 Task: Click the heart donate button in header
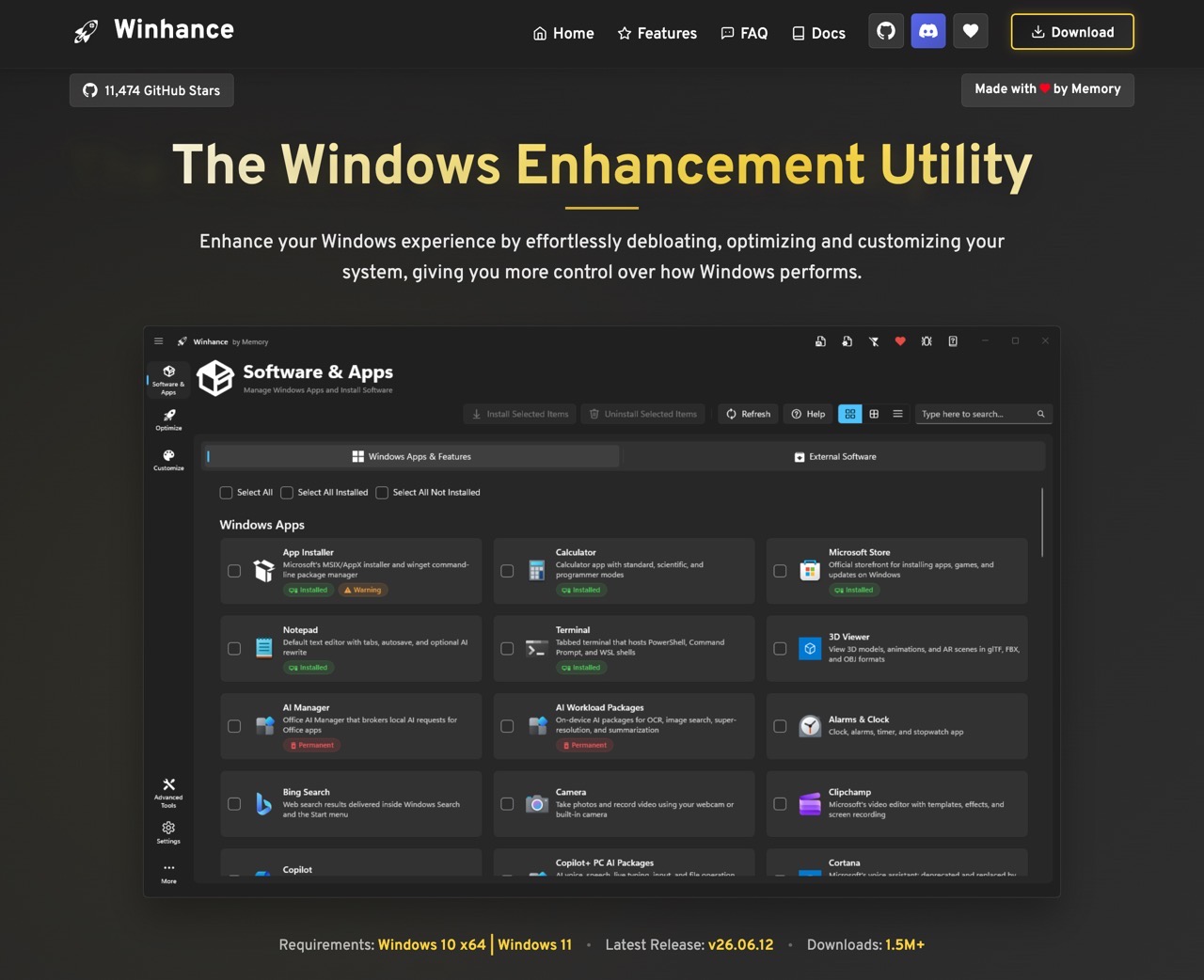click(971, 31)
